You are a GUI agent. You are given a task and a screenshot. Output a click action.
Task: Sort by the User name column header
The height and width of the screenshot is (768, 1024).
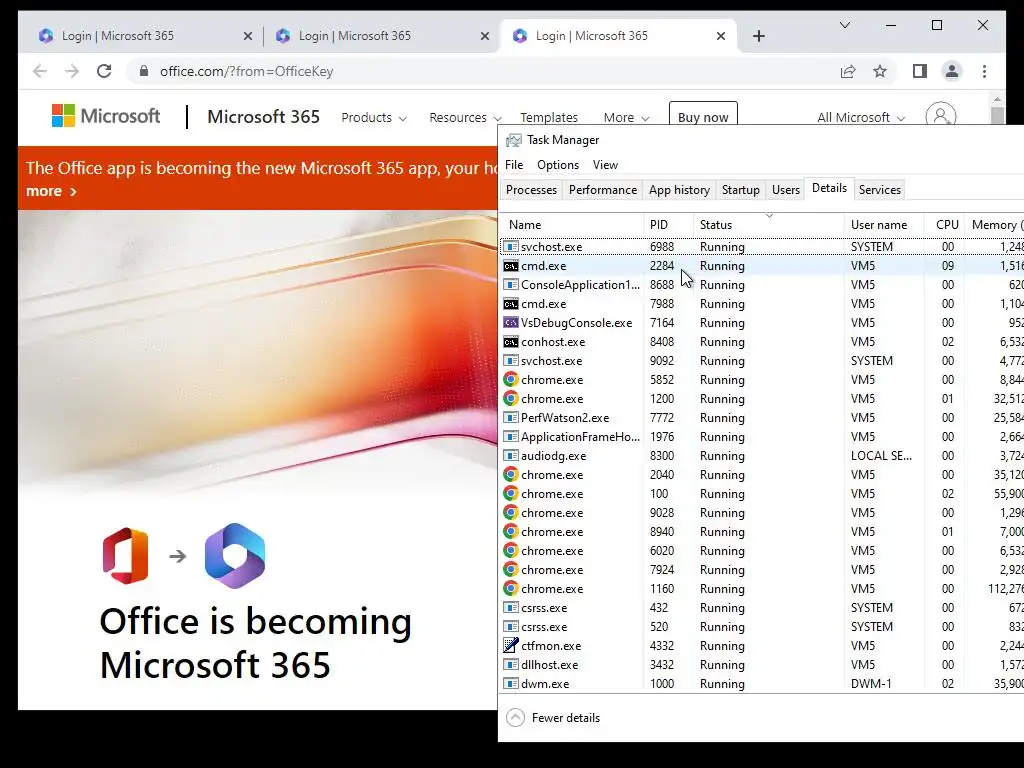[x=884, y=225]
